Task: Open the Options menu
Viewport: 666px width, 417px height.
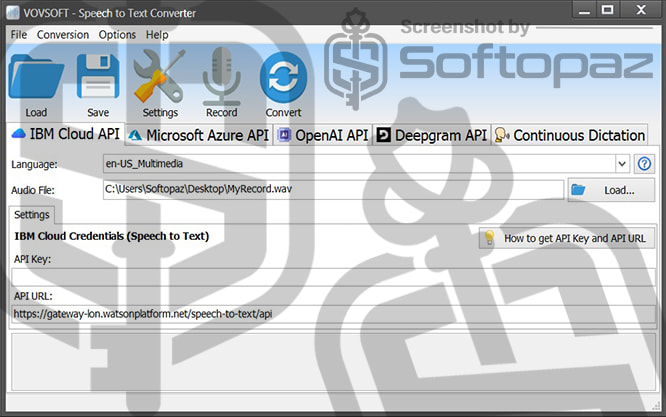Action: pos(117,35)
